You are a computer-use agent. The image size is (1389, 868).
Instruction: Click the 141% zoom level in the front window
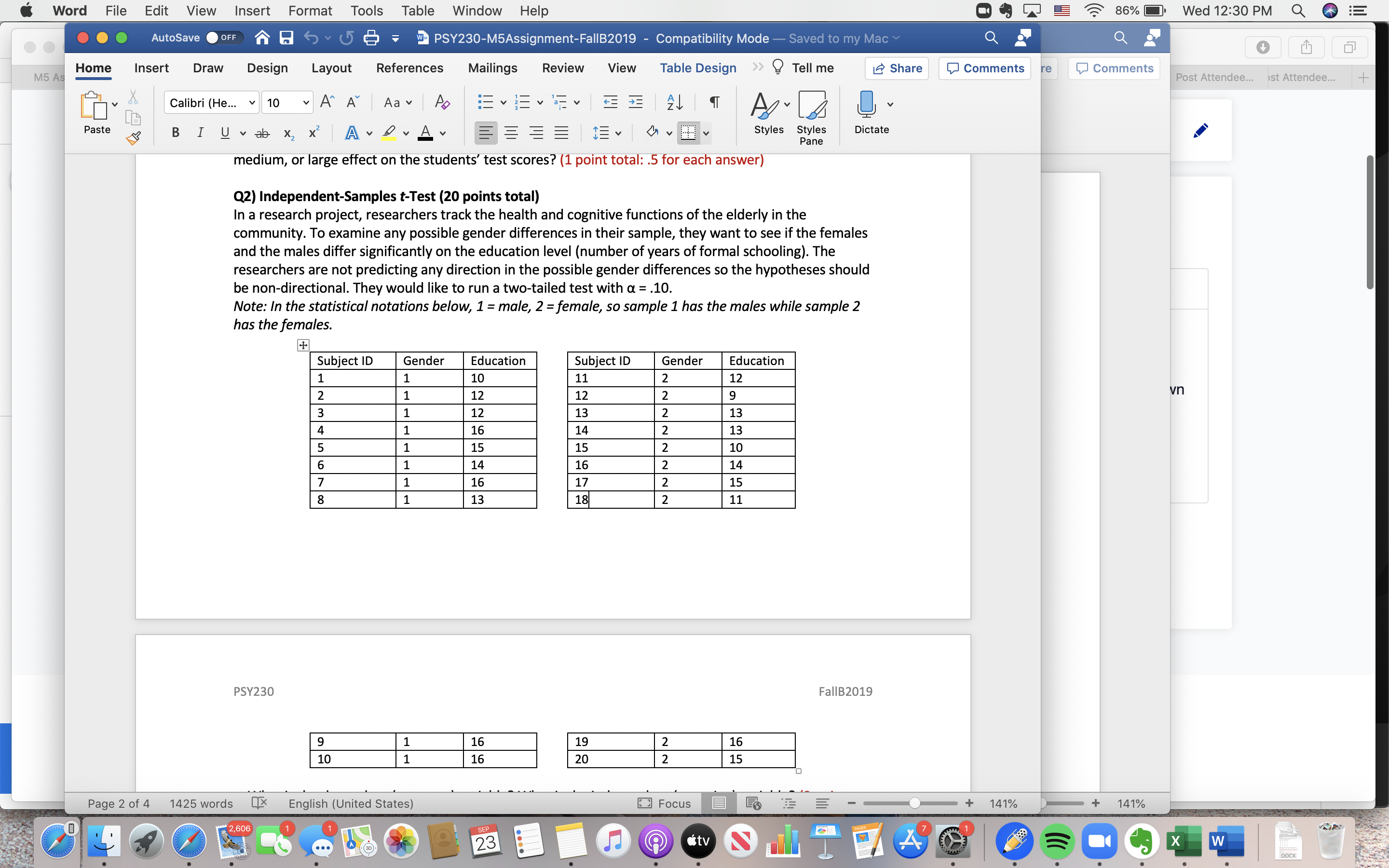[x=1003, y=803]
